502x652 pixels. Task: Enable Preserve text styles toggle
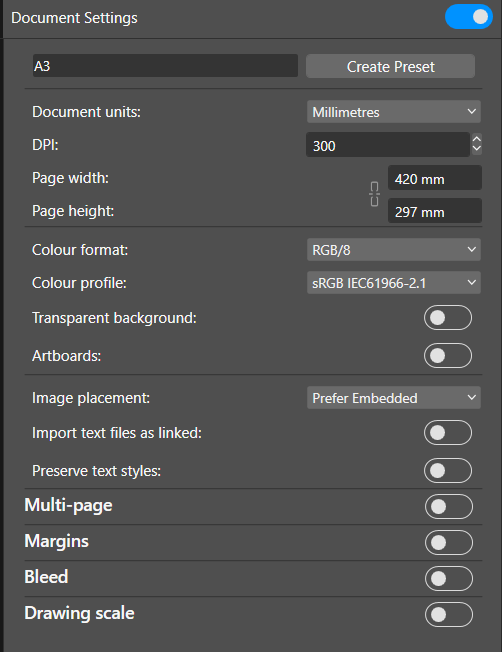(x=448, y=470)
